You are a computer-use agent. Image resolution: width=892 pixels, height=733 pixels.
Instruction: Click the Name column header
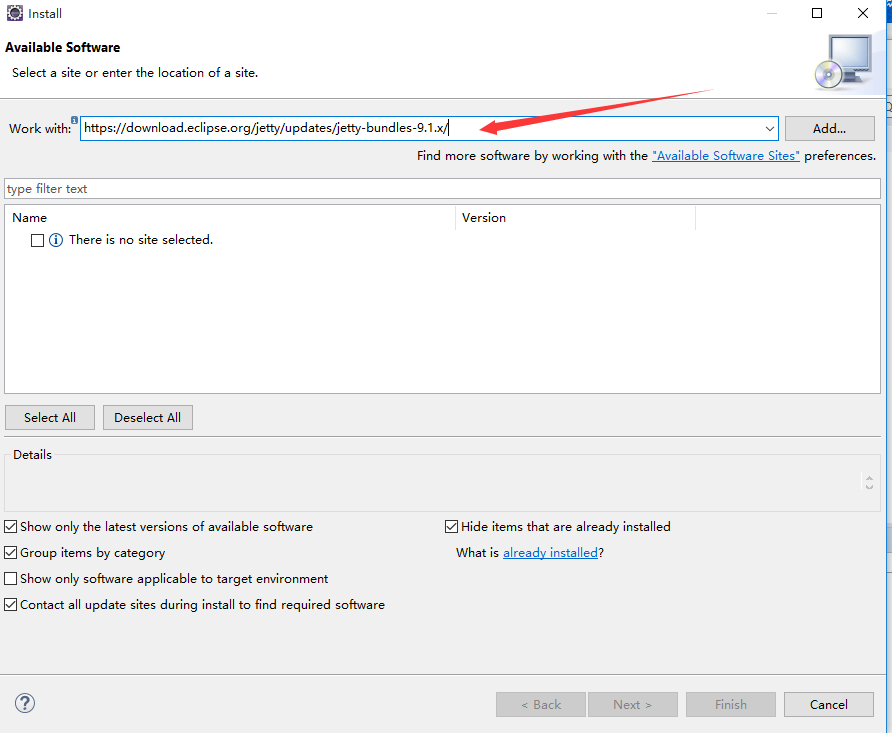[230, 218]
